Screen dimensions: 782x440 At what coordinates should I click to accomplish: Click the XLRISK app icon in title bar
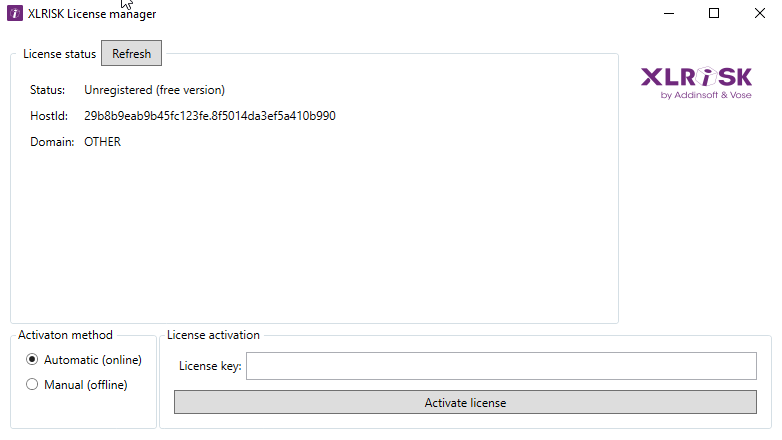pyautogui.click(x=15, y=14)
